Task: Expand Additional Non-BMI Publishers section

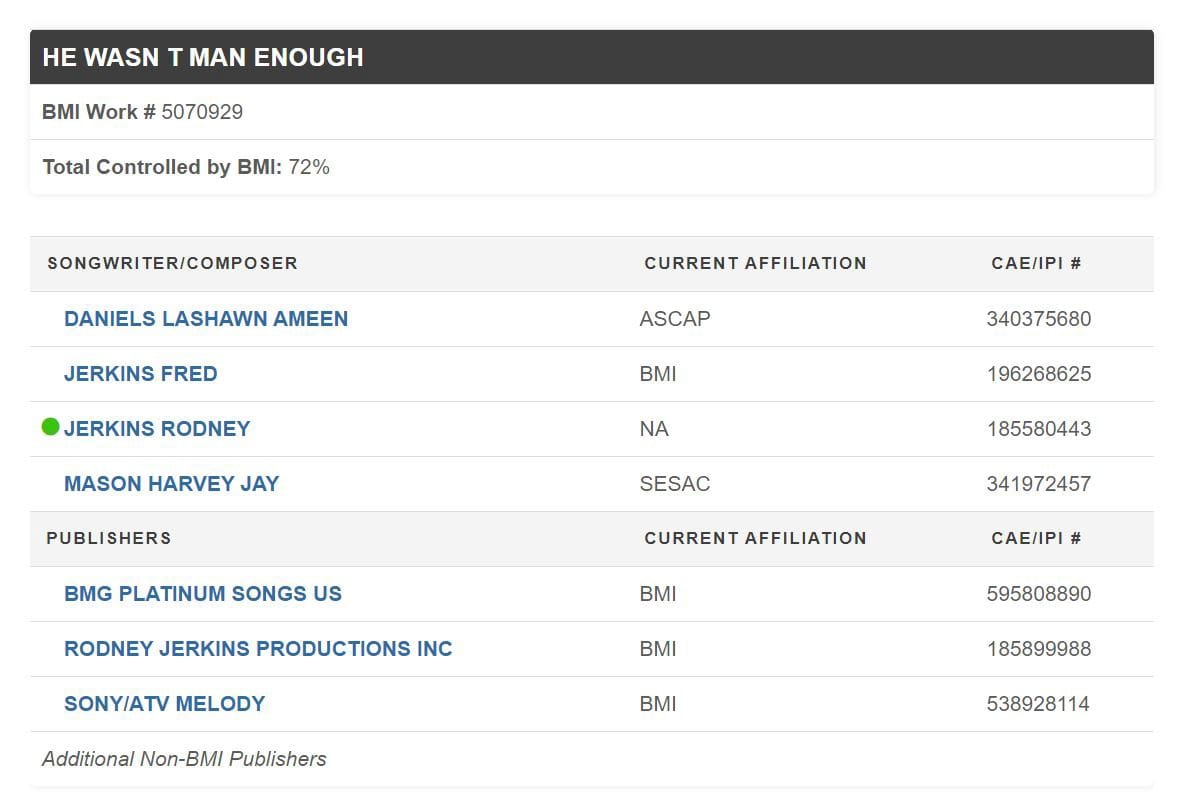Action: pos(184,759)
